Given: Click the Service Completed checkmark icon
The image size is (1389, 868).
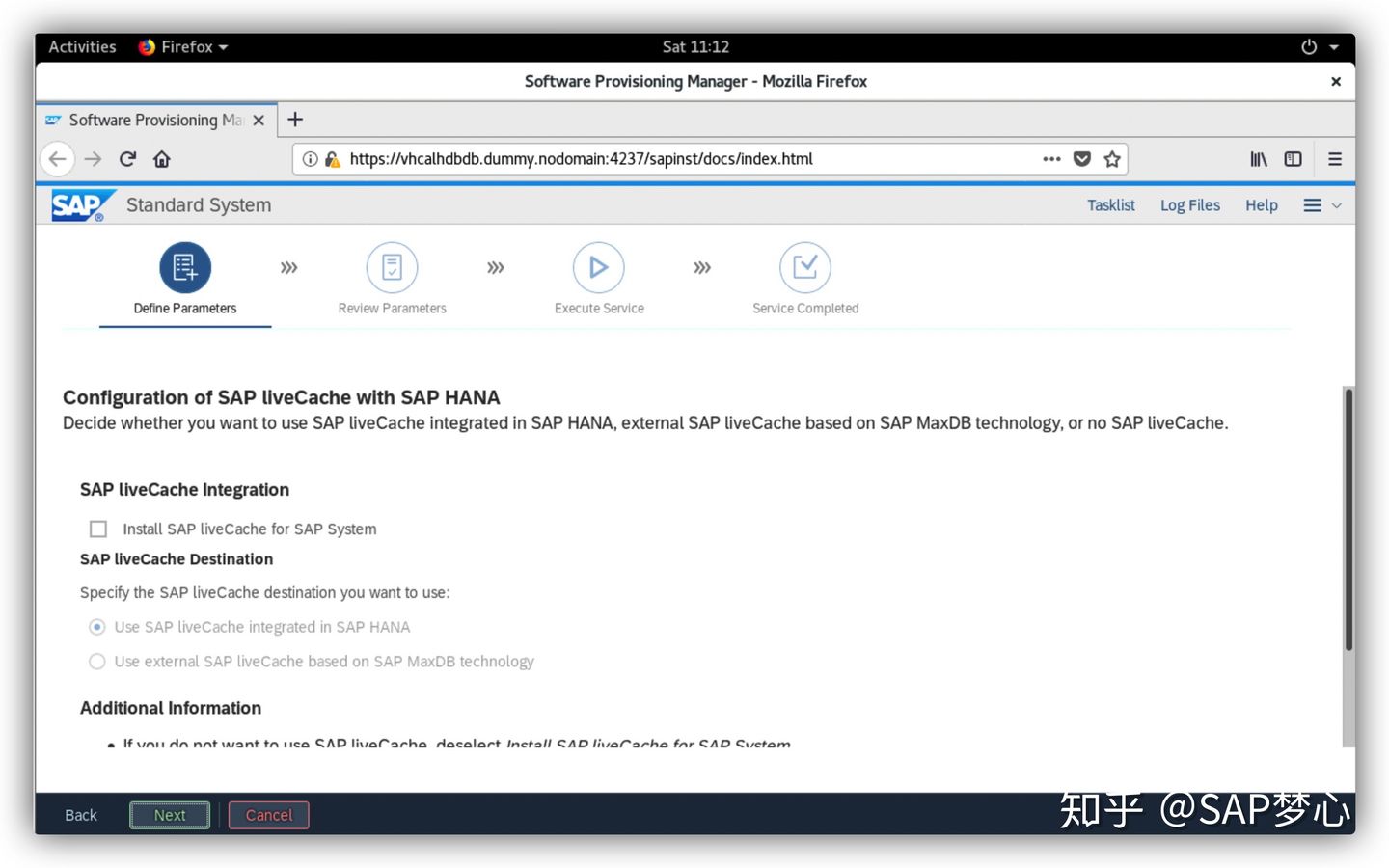Looking at the screenshot, I should (x=804, y=267).
